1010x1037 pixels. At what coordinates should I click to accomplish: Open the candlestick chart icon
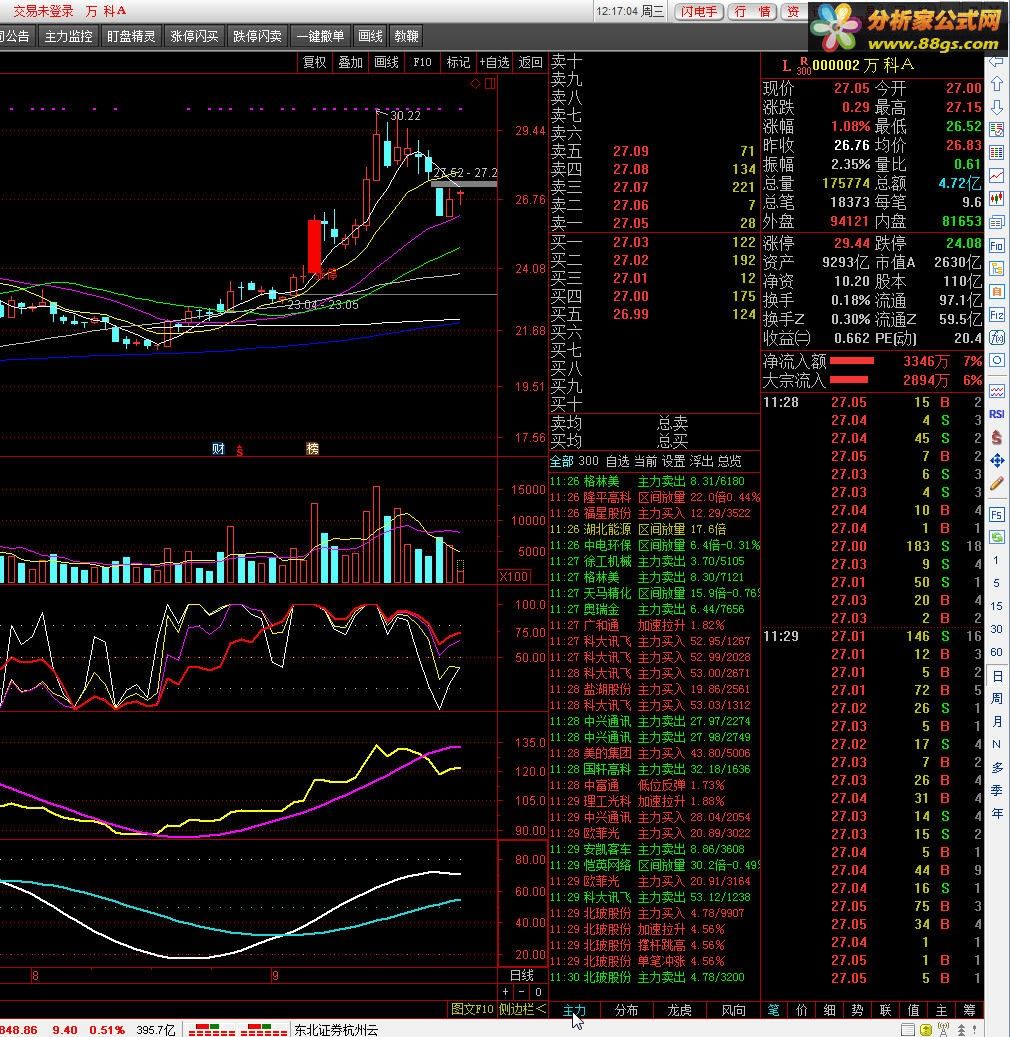click(996, 198)
